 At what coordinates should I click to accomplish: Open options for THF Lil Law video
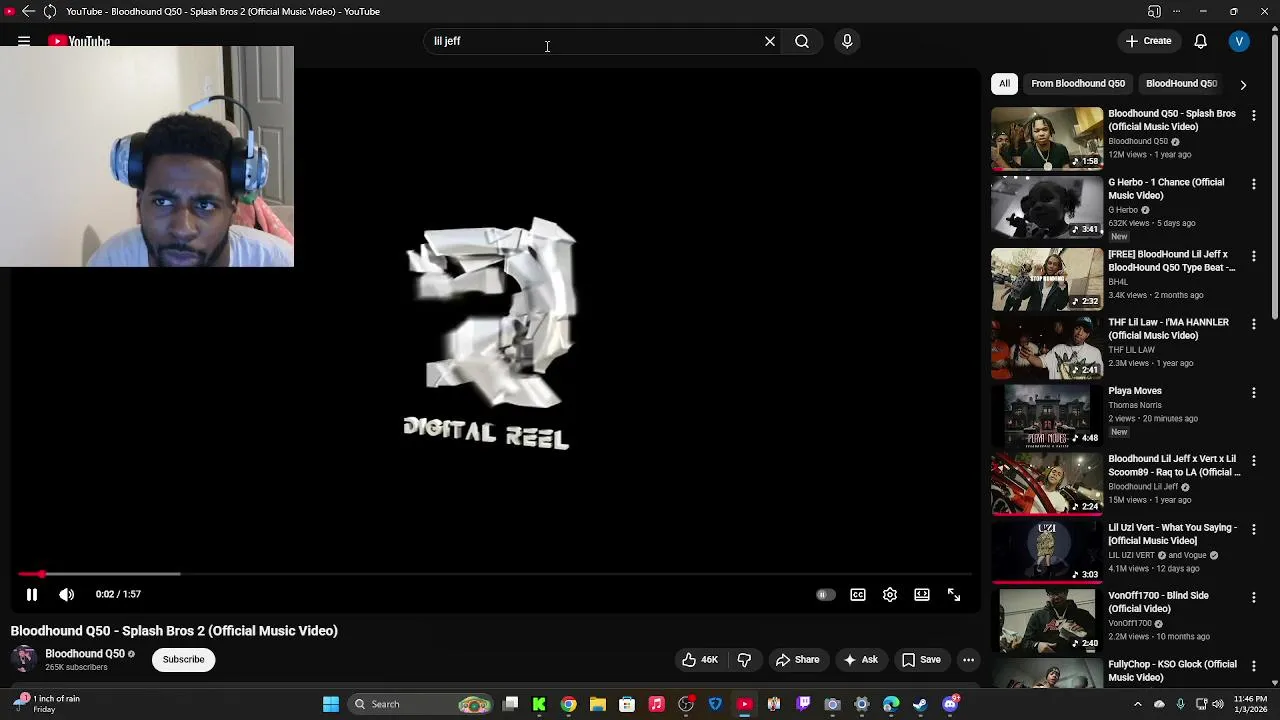coord(1253,325)
